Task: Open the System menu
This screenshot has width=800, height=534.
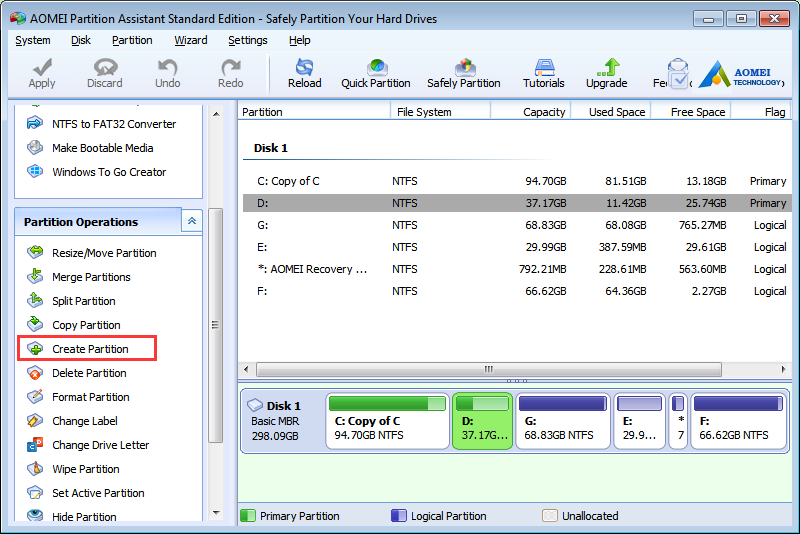Action: (x=33, y=40)
